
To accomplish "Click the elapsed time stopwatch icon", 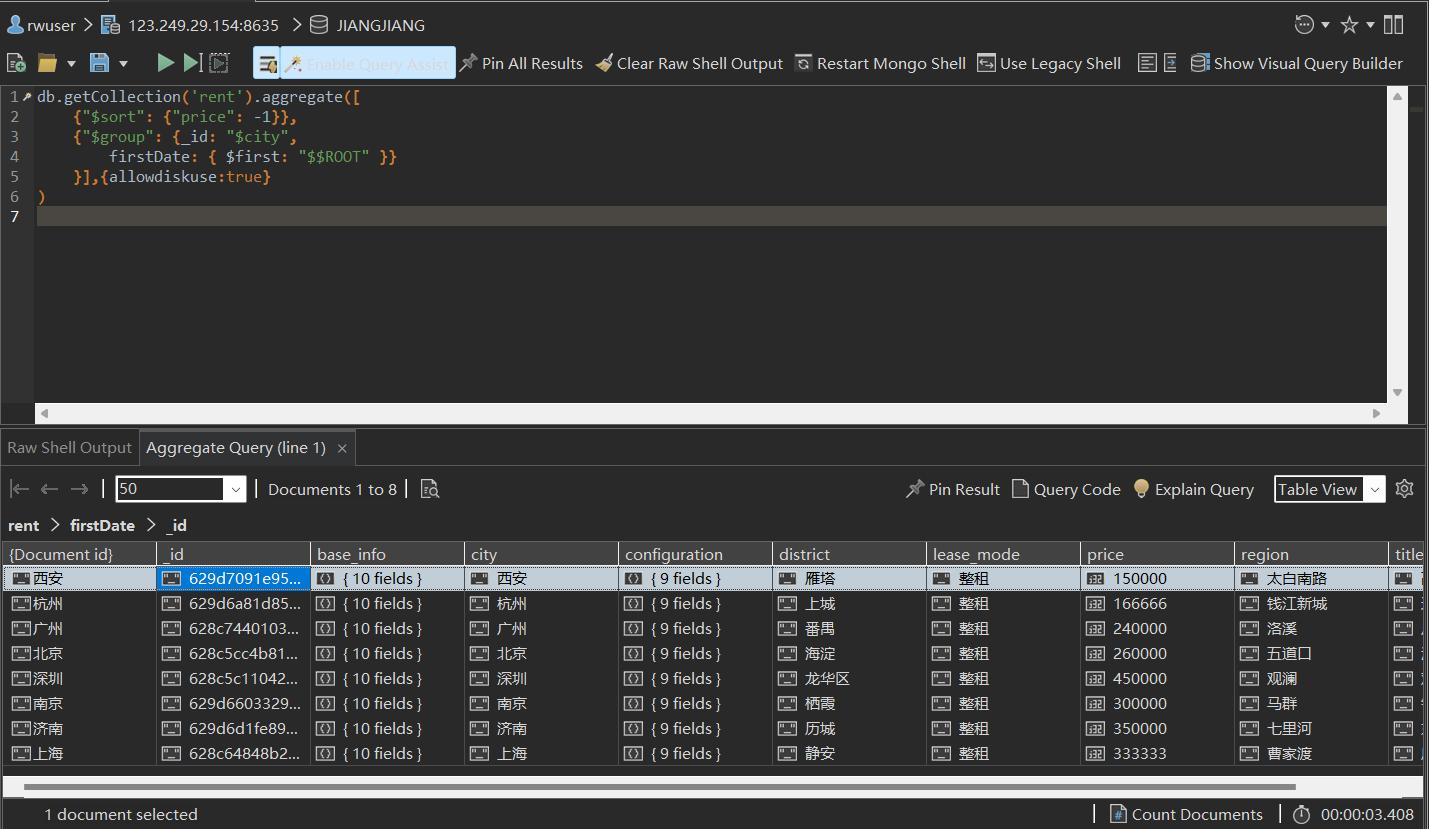I will (1302, 814).
